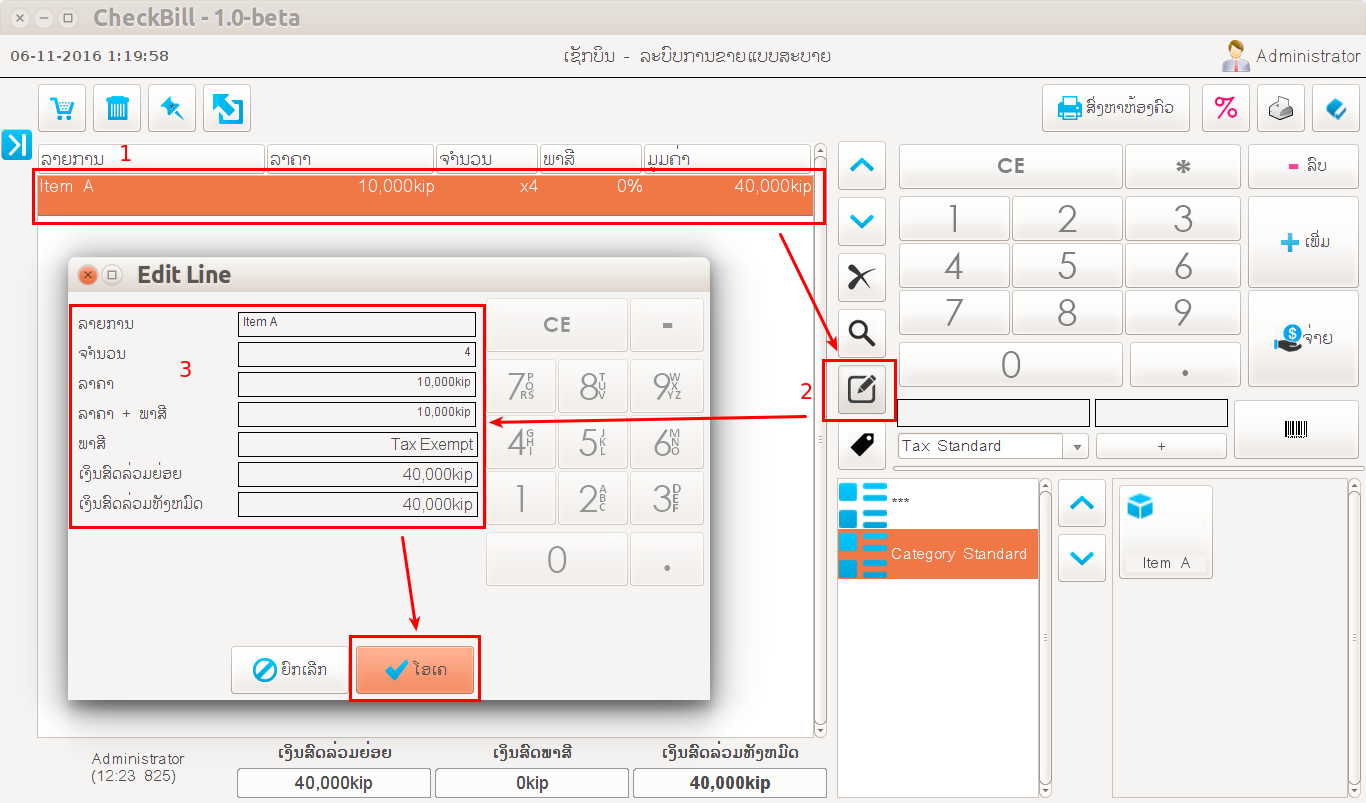Expand the Tax Standard dropdown
Screen dimensions: 1366x803
1078,446
